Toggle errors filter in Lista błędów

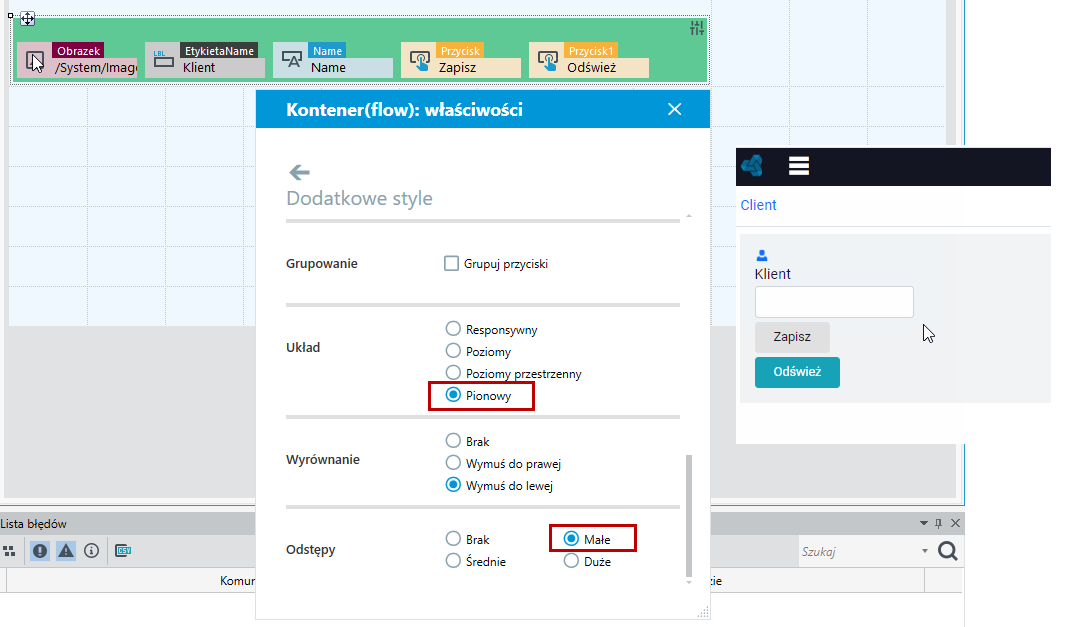(x=40, y=551)
